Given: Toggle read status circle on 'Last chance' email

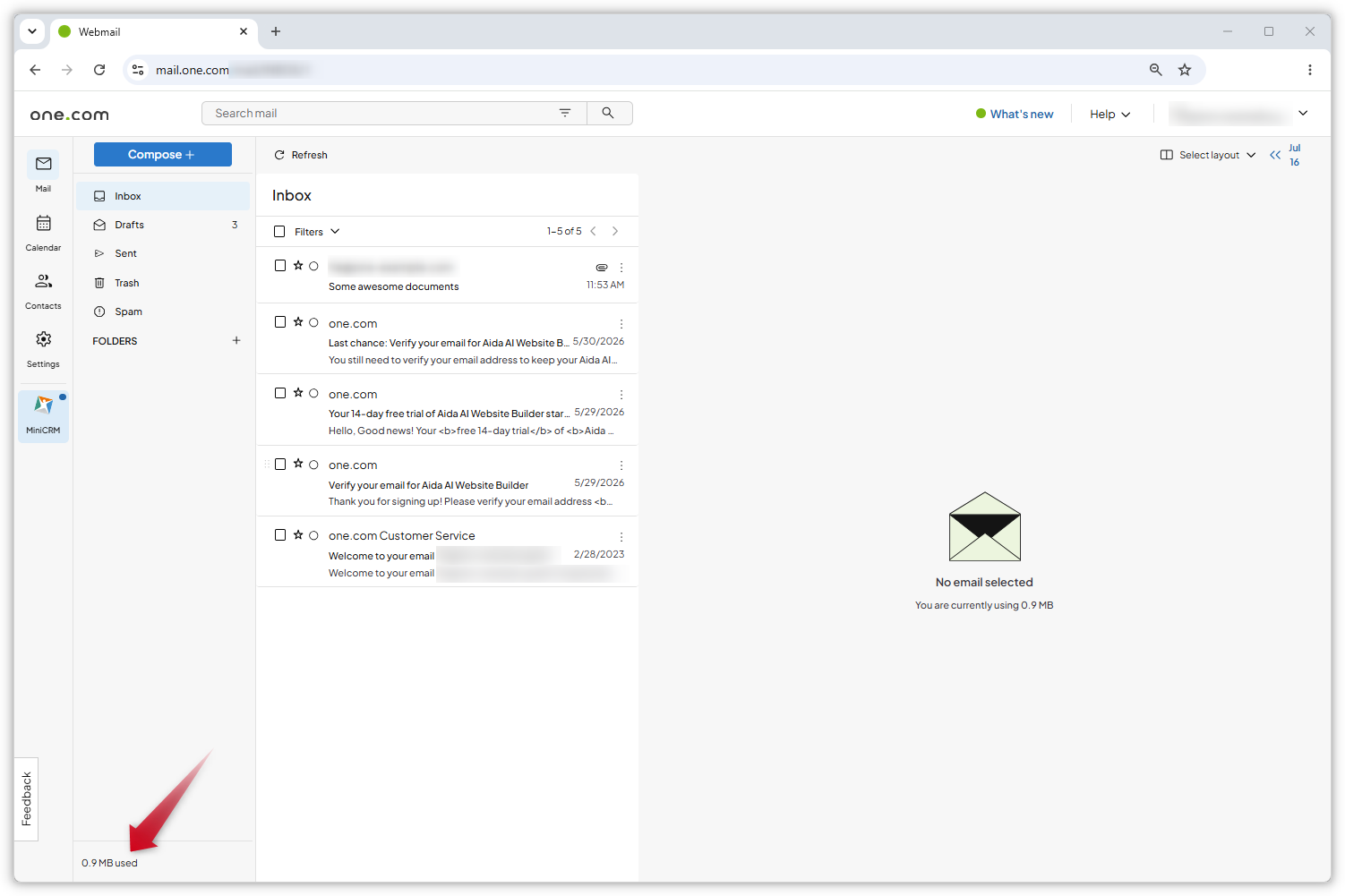Looking at the screenshot, I should [313, 322].
